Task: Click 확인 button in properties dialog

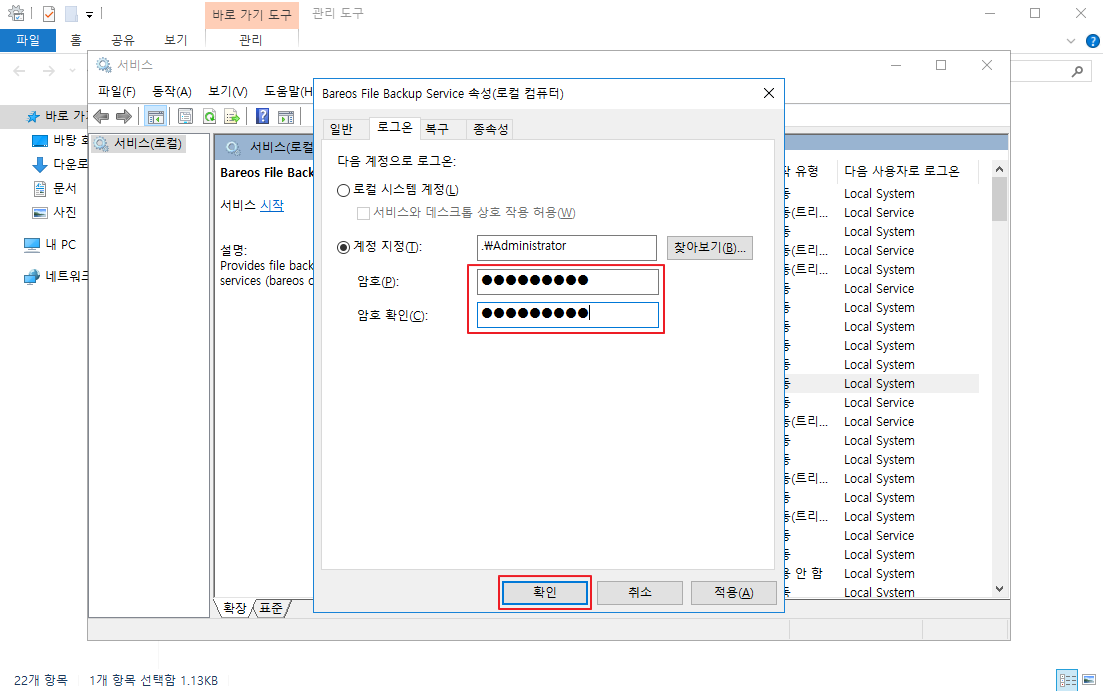Action: point(544,592)
